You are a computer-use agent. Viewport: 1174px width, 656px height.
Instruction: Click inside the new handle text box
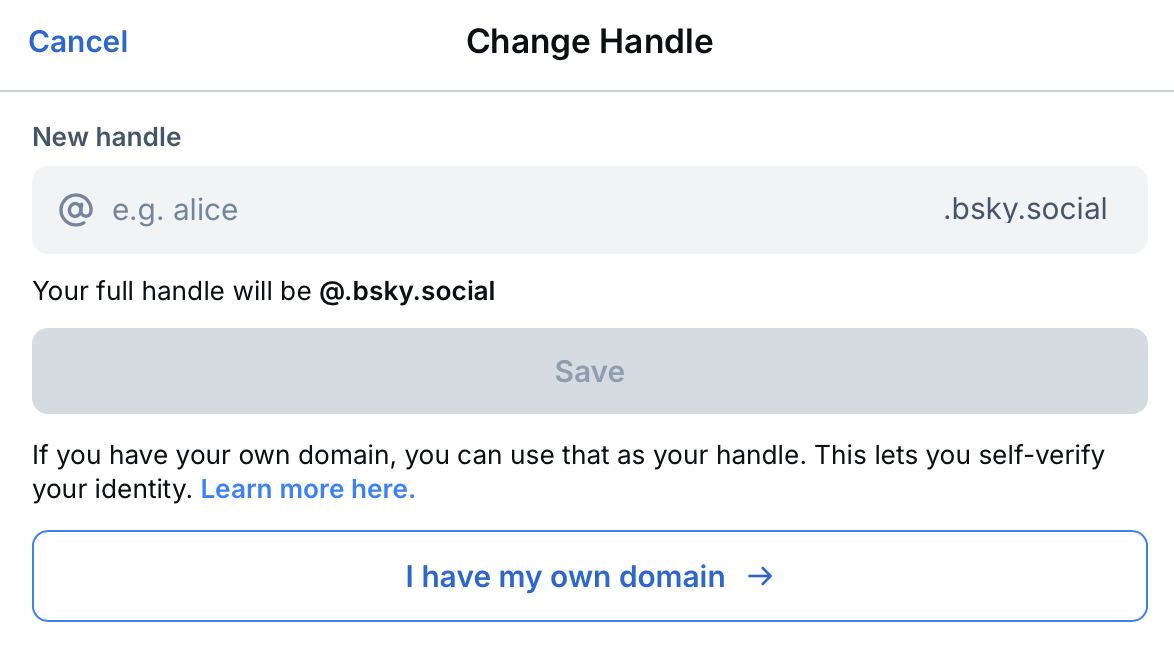[400, 210]
